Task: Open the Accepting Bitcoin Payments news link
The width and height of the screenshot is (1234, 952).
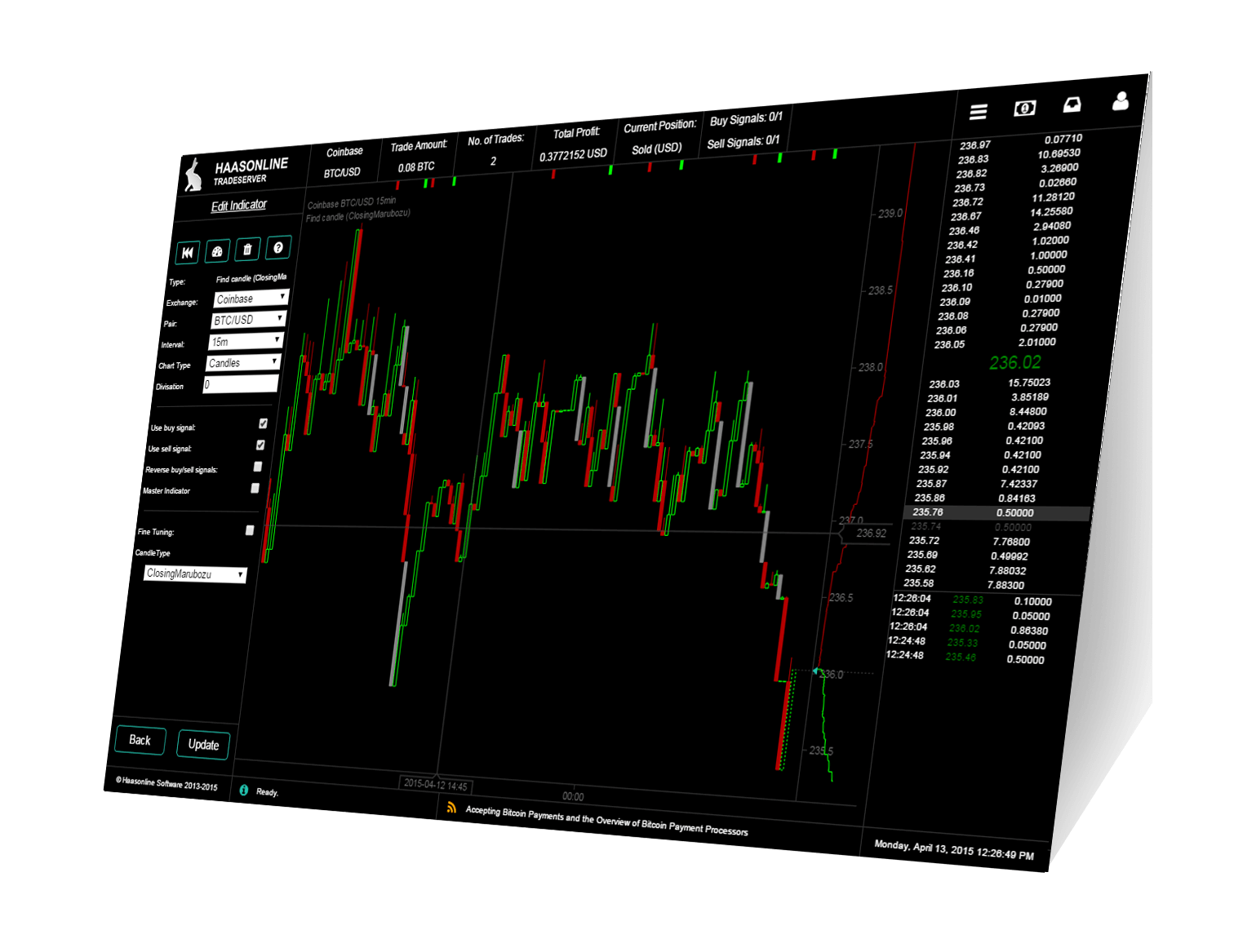Action: click(606, 821)
